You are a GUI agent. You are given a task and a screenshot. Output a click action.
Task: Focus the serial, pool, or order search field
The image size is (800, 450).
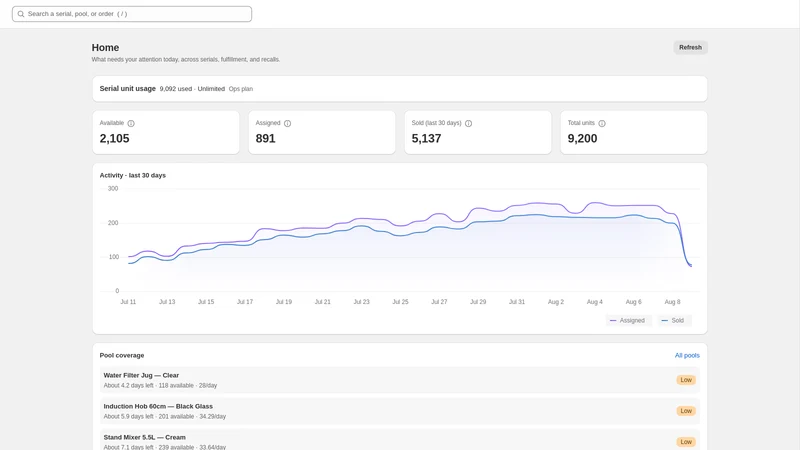coord(132,14)
